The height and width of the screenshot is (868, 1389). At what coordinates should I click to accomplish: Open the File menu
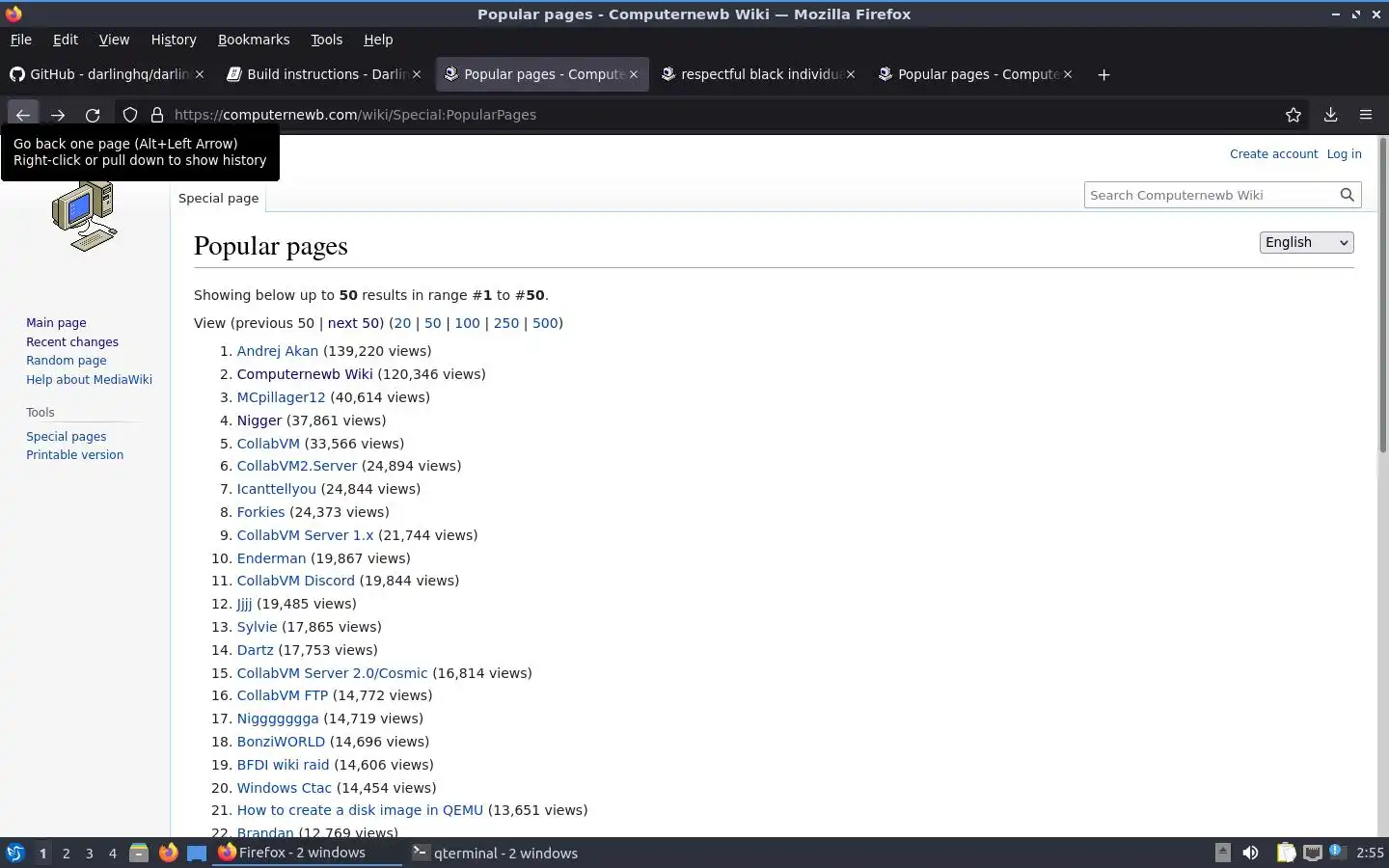point(21,40)
